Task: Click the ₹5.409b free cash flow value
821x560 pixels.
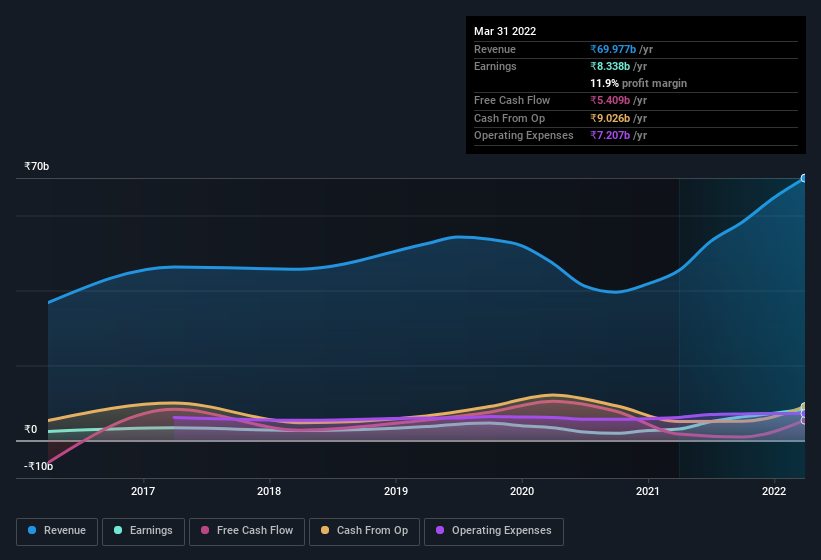Action: 610,100
